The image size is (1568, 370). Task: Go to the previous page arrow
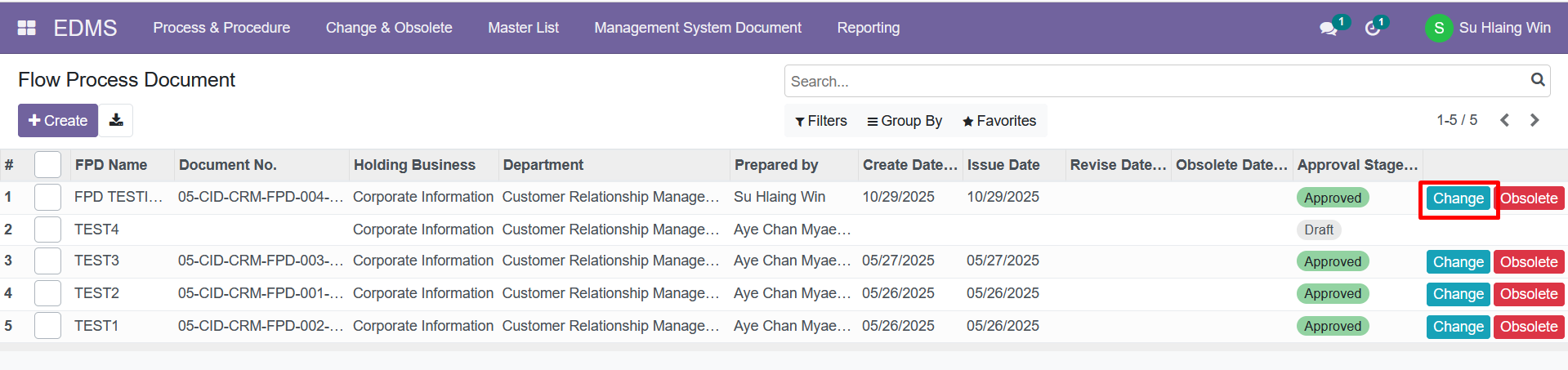(1505, 120)
